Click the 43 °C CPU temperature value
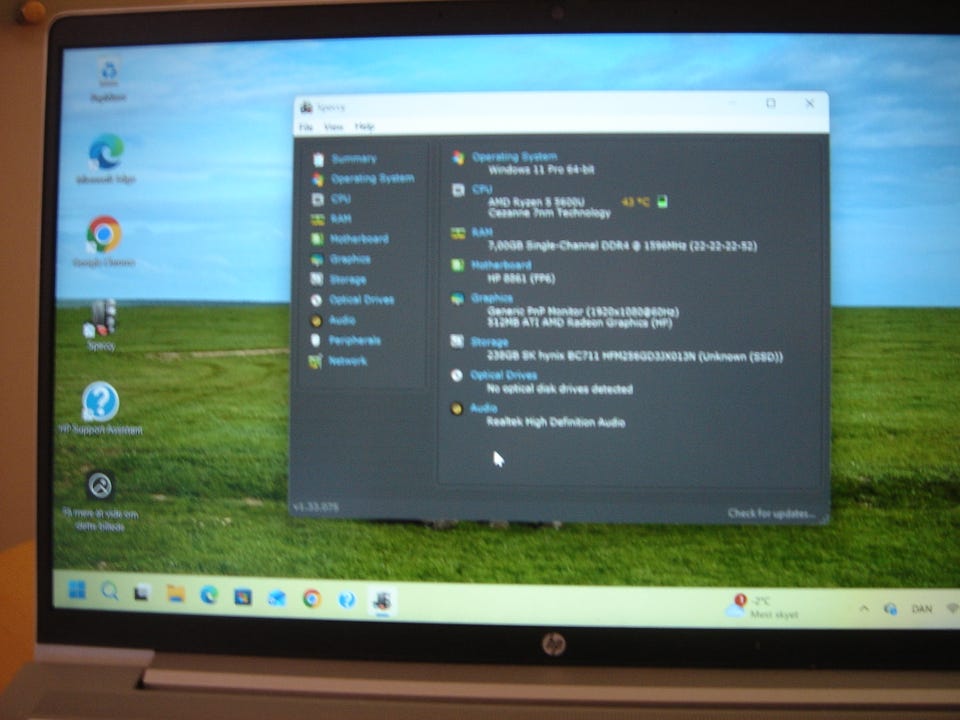The height and width of the screenshot is (720, 960). tap(635, 201)
